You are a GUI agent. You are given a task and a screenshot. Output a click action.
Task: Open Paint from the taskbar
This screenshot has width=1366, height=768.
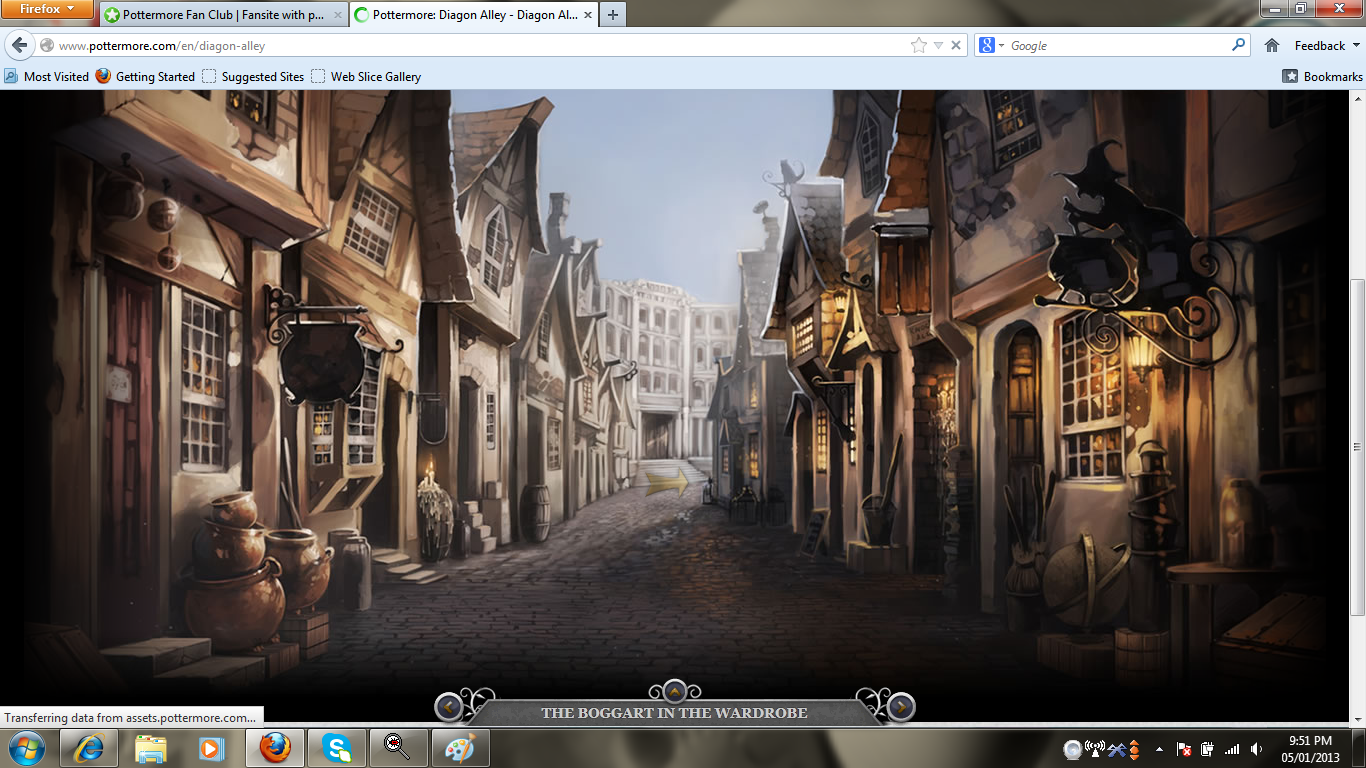(x=460, y=748)
